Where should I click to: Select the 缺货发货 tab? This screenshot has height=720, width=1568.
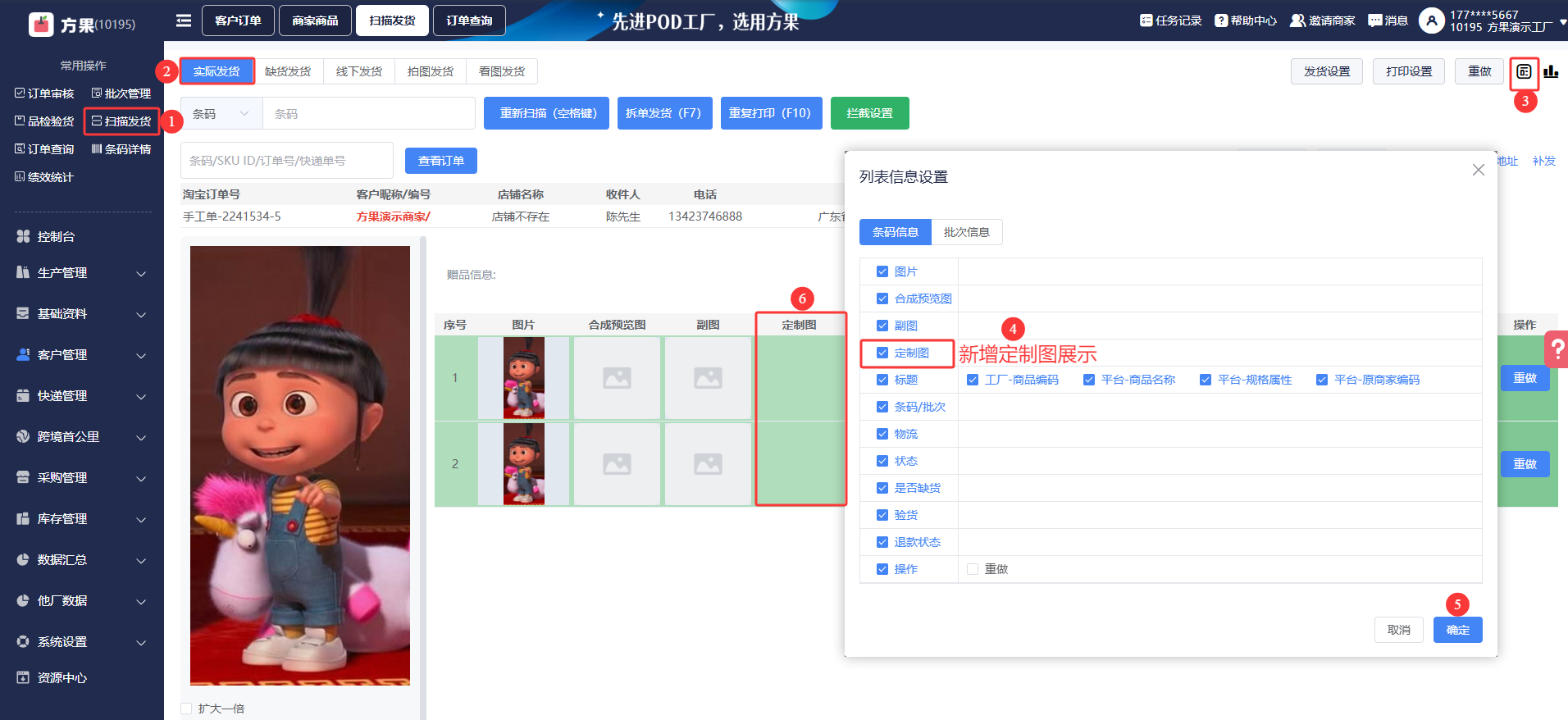pyautogui.click(x=288, y=71)
